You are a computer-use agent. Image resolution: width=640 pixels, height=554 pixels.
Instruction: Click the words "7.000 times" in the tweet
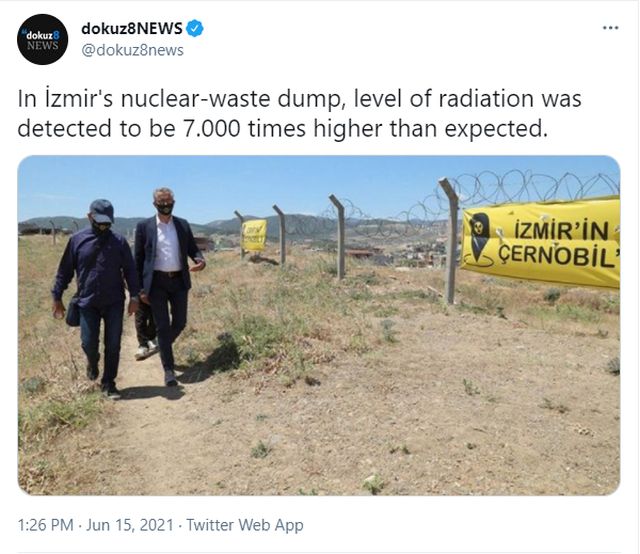pos(242,129)
